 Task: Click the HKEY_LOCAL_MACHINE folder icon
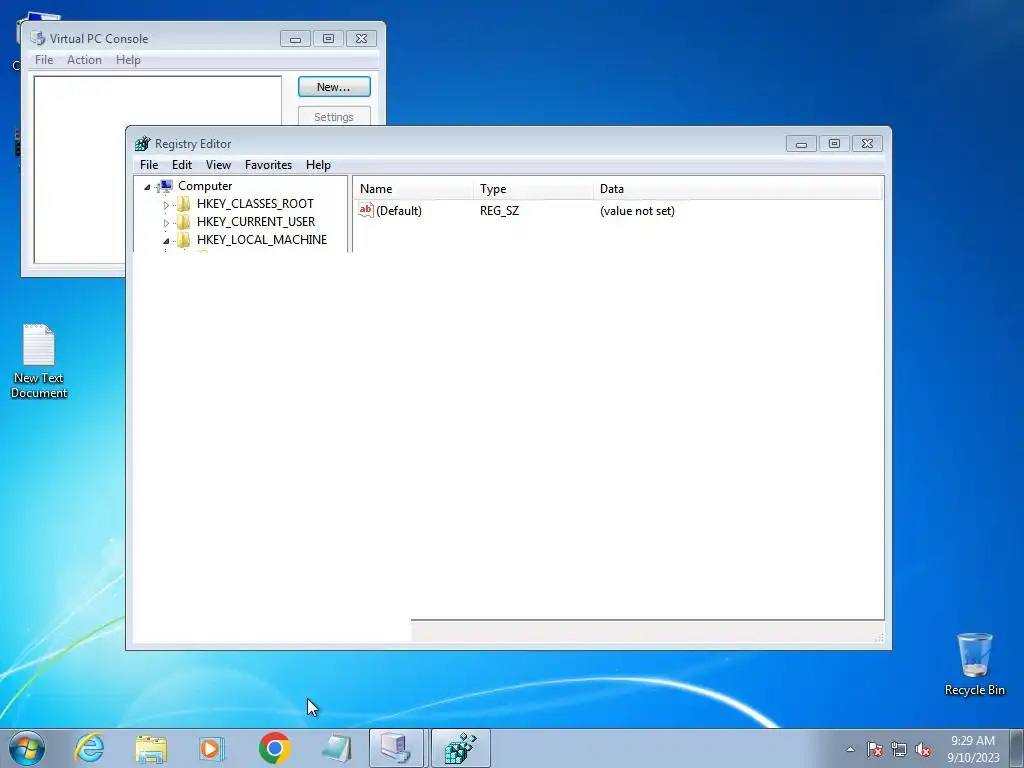coord(184,240)
